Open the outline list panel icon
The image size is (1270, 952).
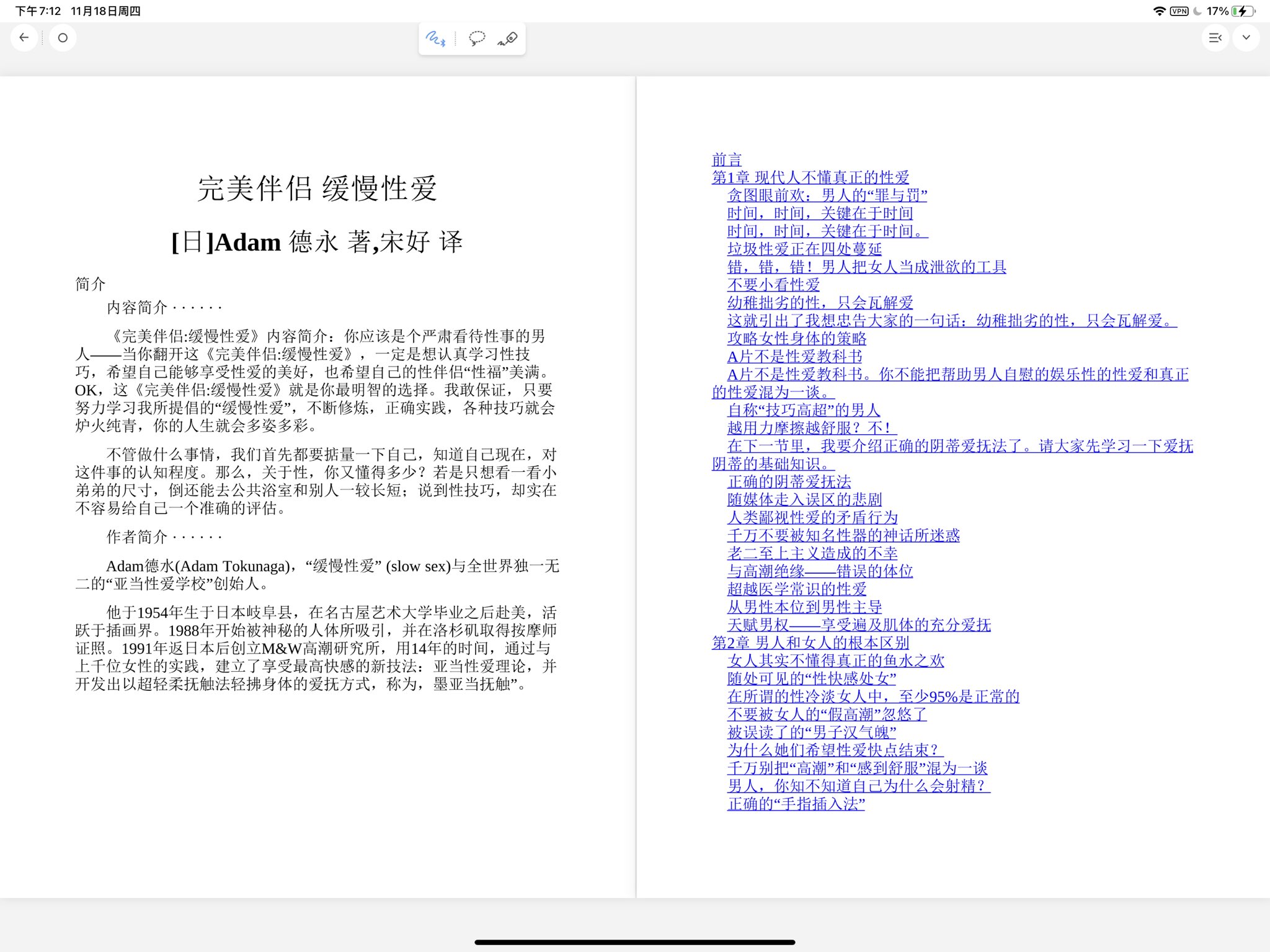click(1215, 38)
